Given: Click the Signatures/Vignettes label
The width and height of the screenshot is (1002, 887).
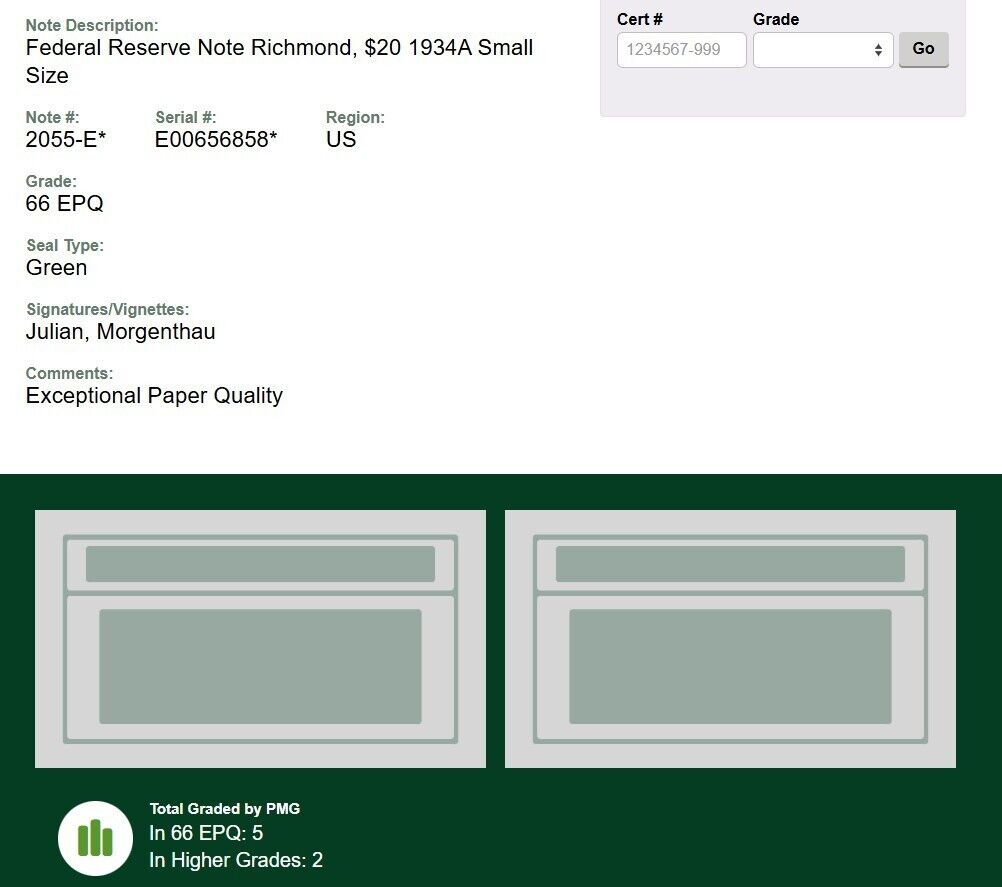Looking at the screenshot, I should [107, 309].
